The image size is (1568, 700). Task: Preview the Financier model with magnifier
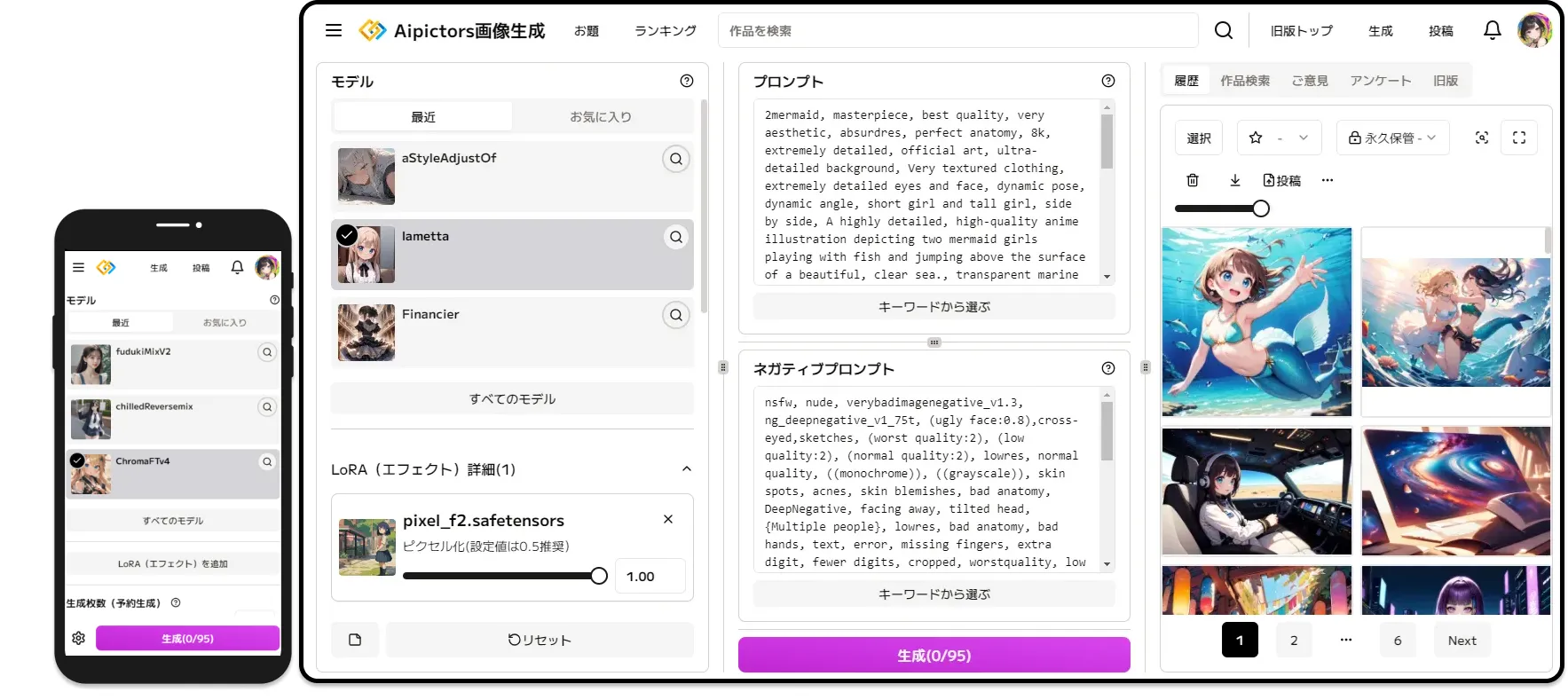tap(676, 315)
